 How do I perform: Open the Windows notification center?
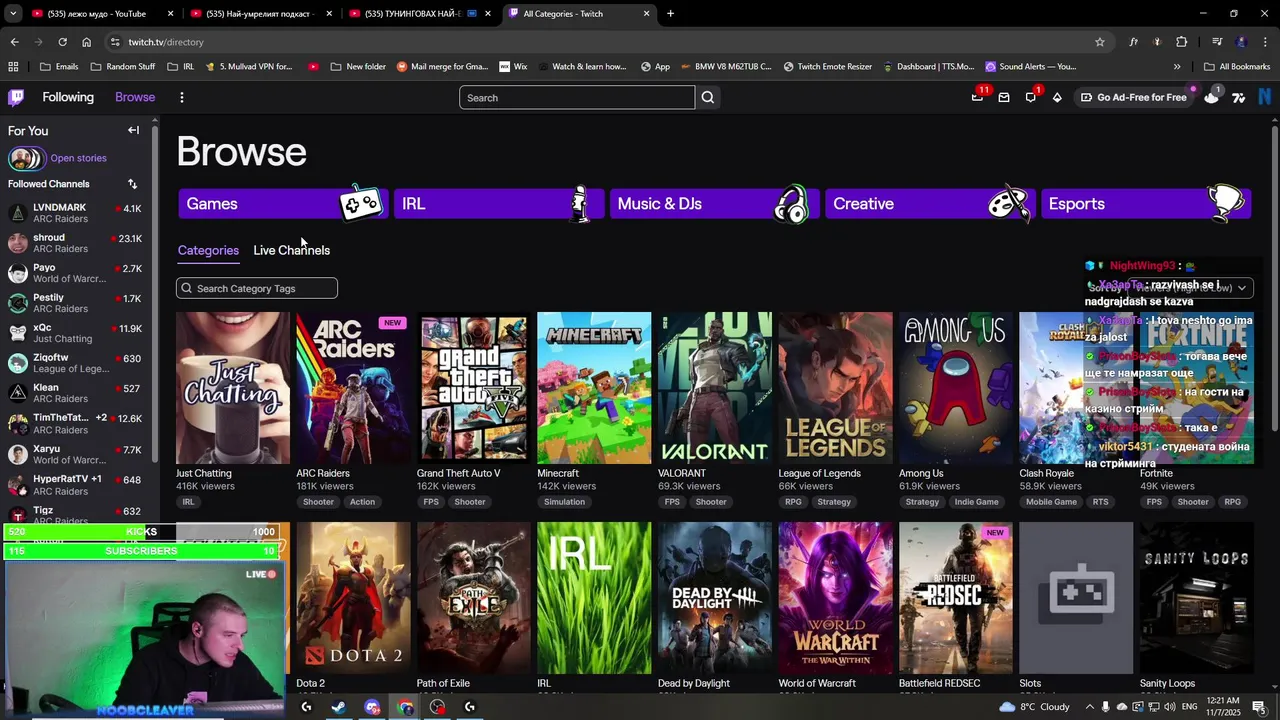[x=1259, y=707]
